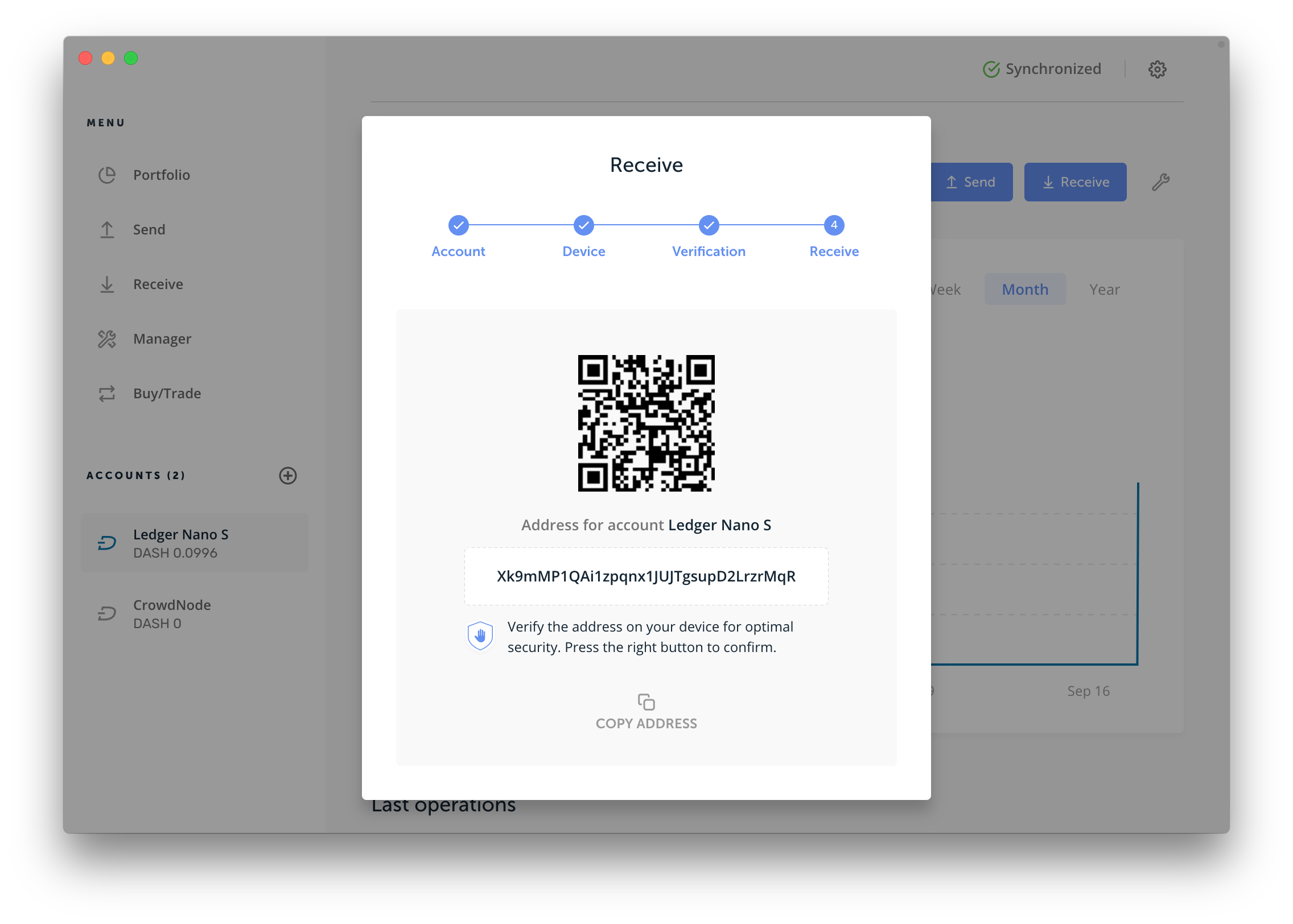Click the ACCOUNTS (2) header
This screenshot has width=1293, height=924.
pyautogui.click(x=135, y=475)
